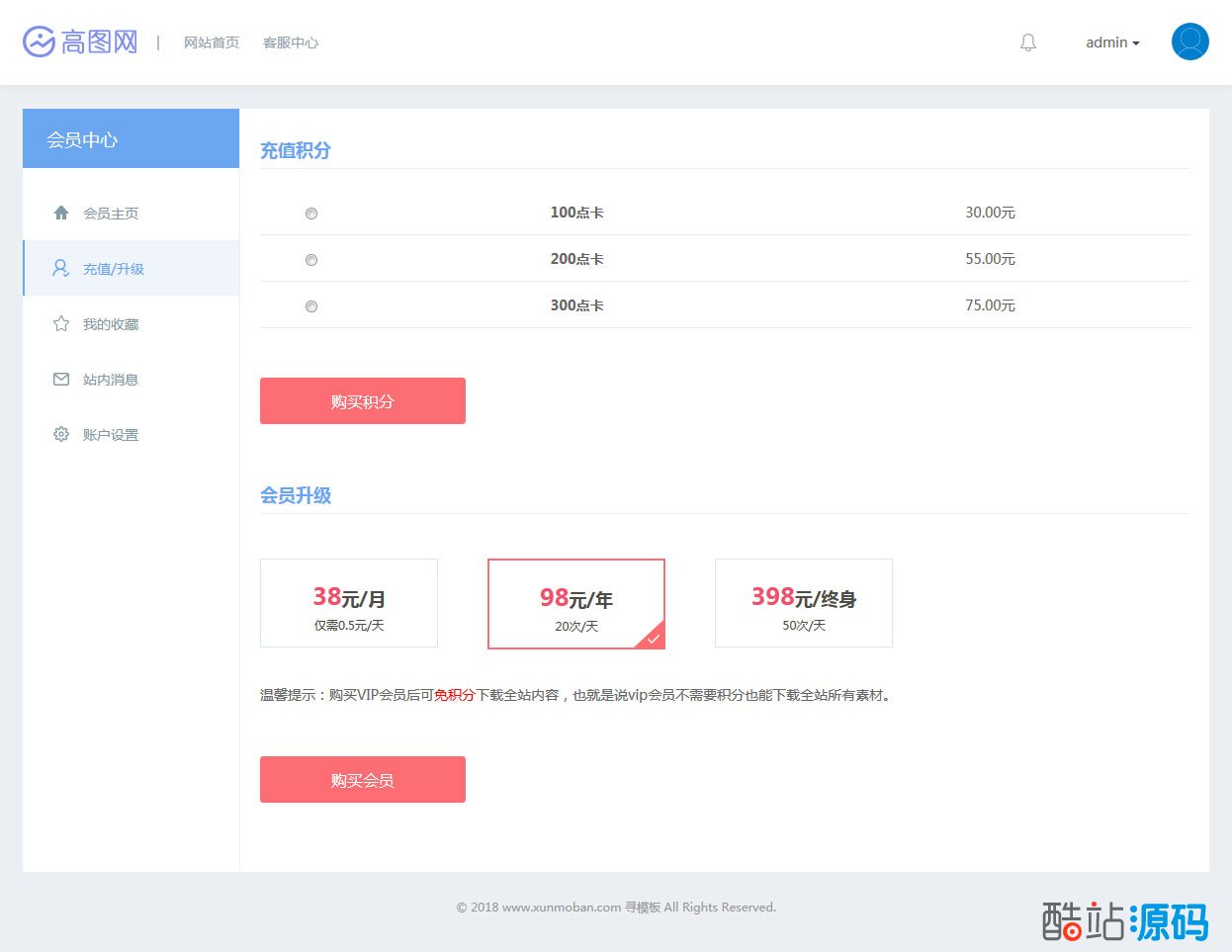This screenshot has height=952, width=1232.
Task: Select the 98元/年 membership card
Action: [x=576, y=604]
